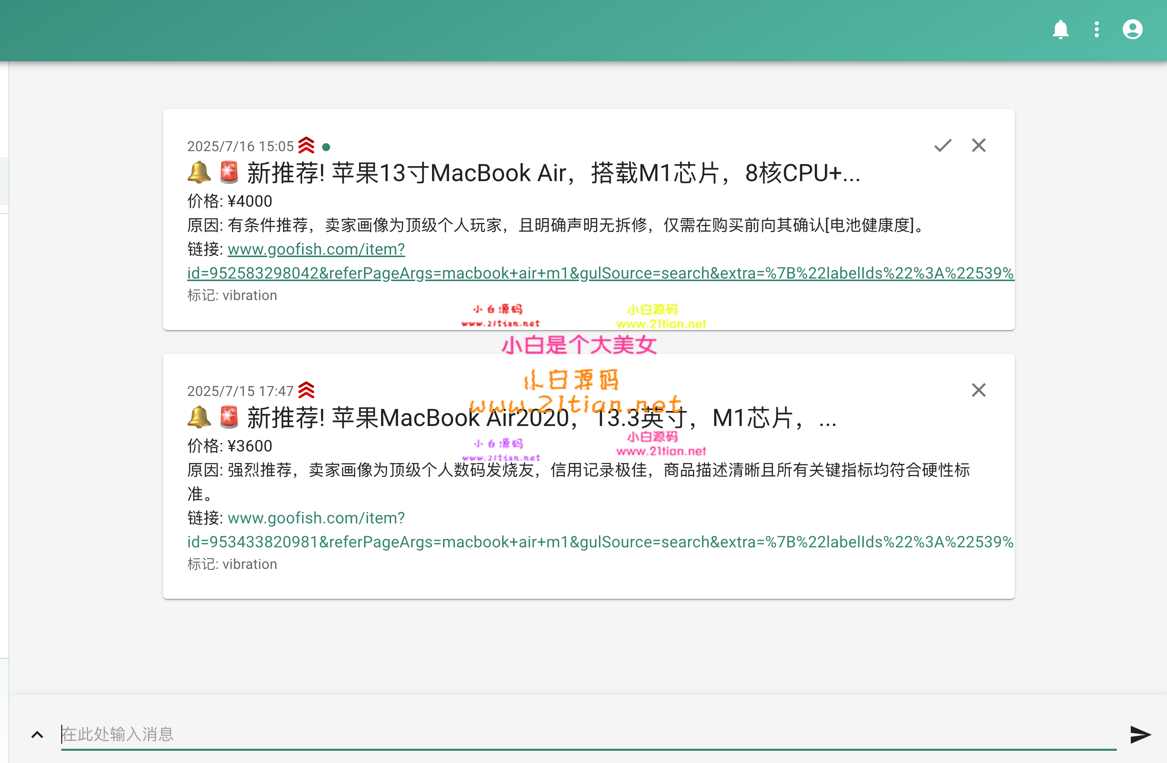Click the red layered icon beside the 7/15 timestamp
This screenshot has height=763, width=1167.
point(306,390)
